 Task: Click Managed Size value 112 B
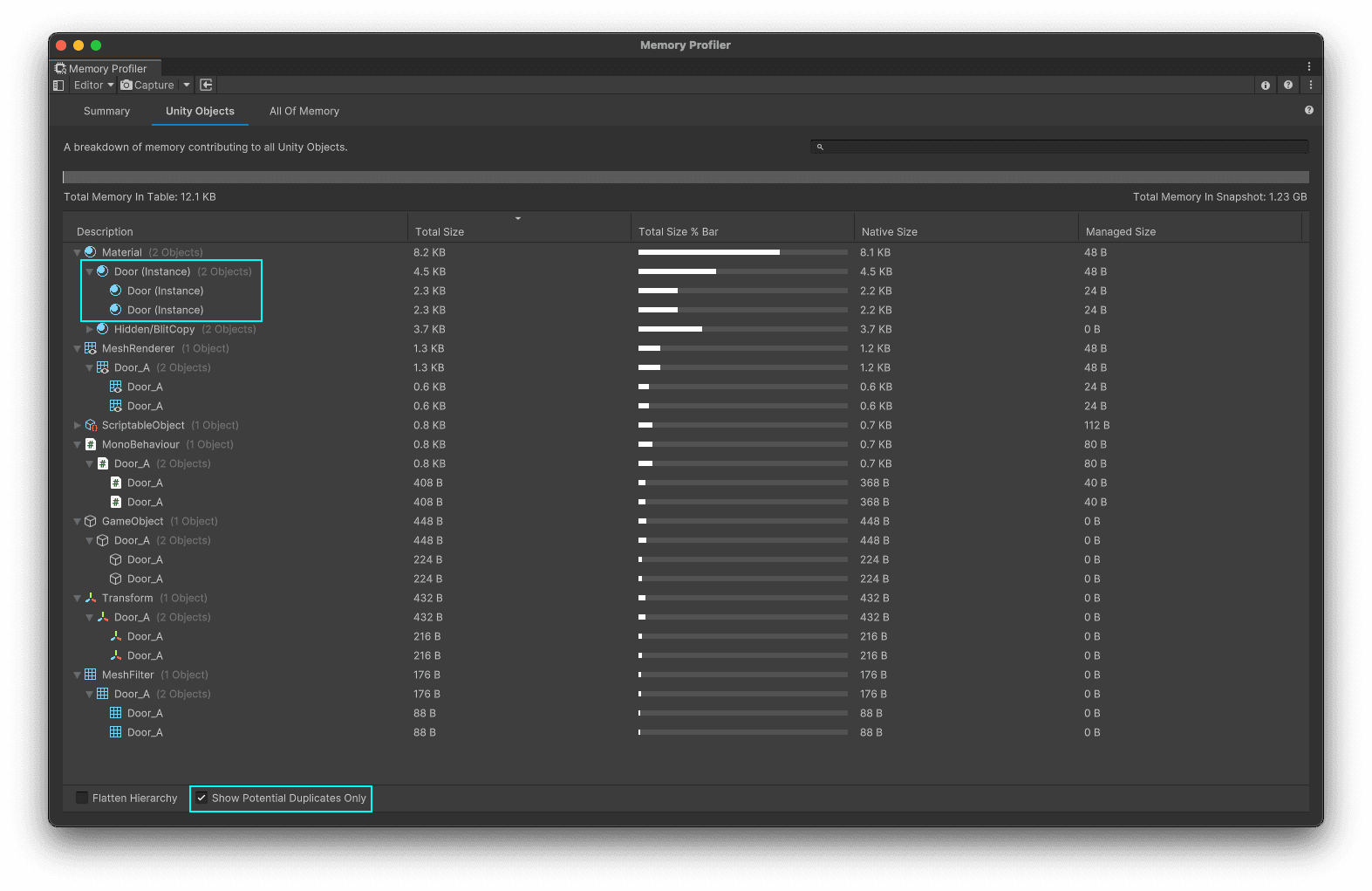(1097, 426)
